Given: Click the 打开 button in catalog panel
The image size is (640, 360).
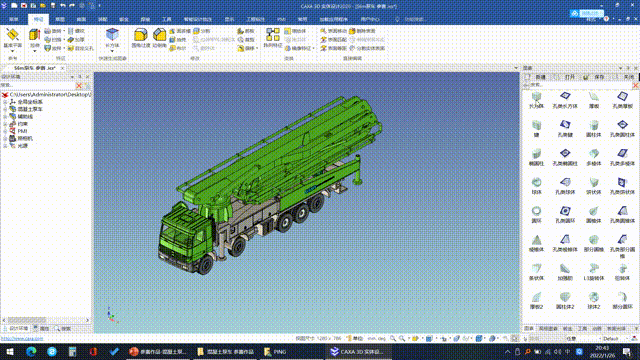Looking at the screenshot, I should (566, 77).
